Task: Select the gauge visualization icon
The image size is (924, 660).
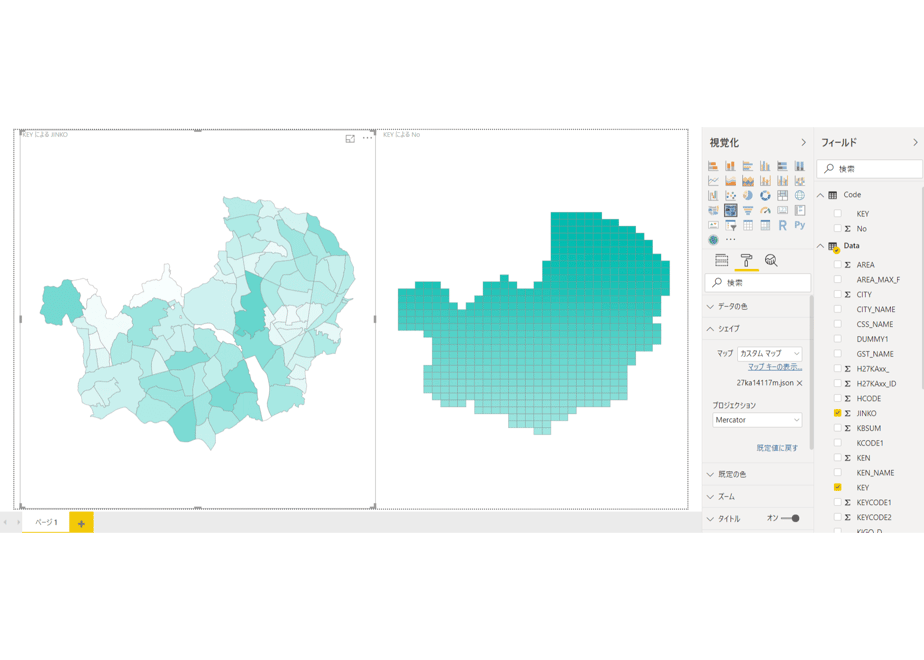Action: tap(765, 210)
